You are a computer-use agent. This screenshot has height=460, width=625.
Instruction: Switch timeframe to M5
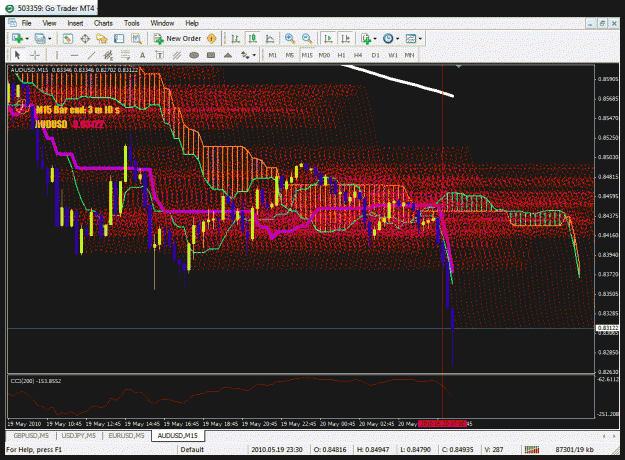290,55
